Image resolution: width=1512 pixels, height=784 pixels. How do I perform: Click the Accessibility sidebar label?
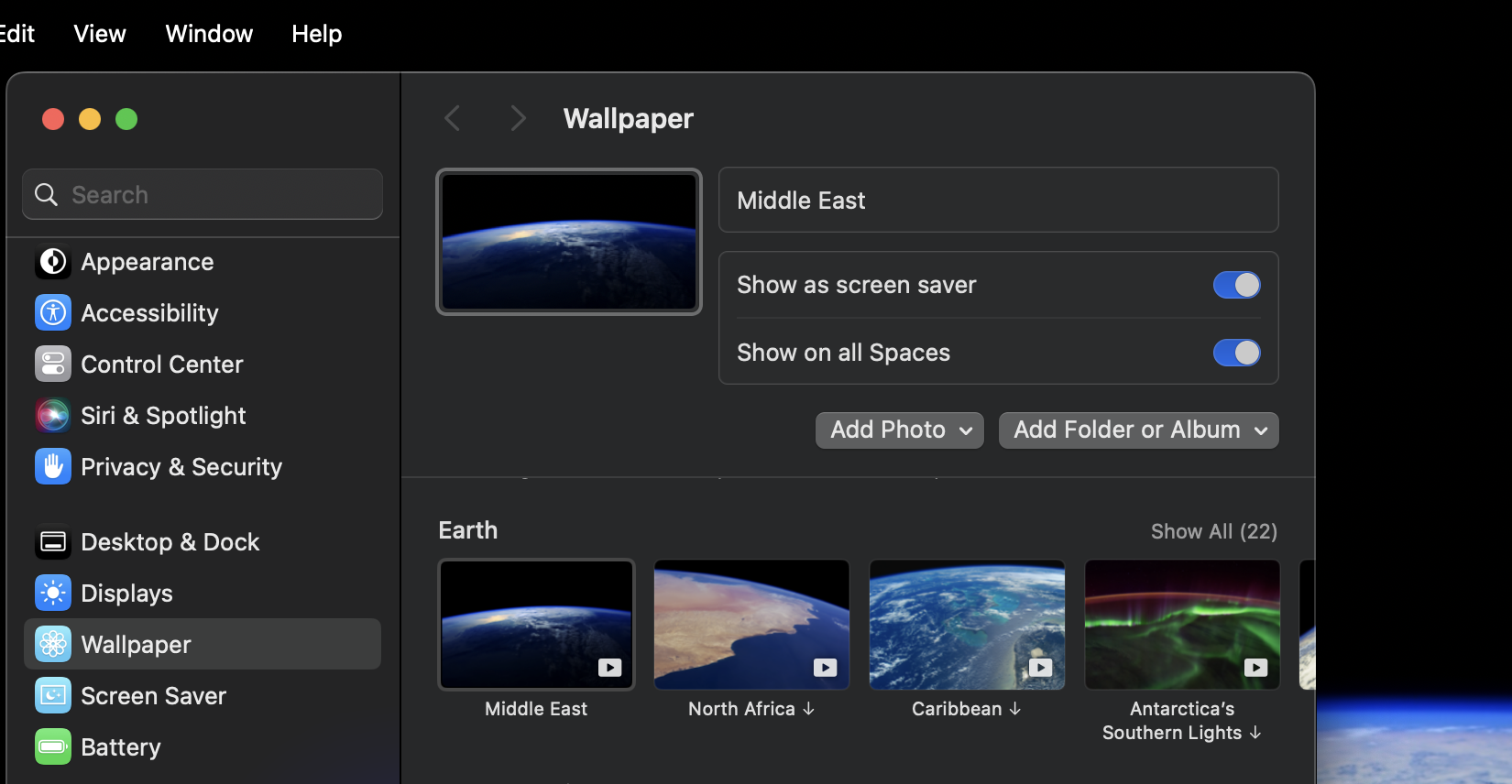[x=150, y=313]
